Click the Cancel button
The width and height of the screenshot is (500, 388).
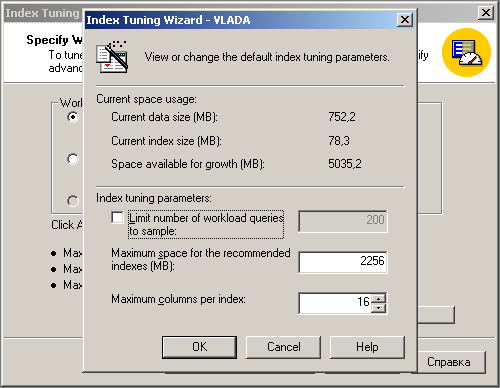coord(283,347)
